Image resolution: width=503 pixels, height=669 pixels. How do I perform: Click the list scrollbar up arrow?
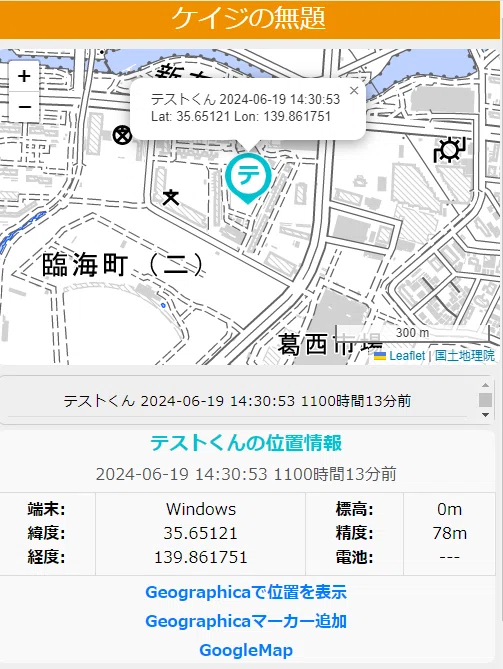pos(486,385)
